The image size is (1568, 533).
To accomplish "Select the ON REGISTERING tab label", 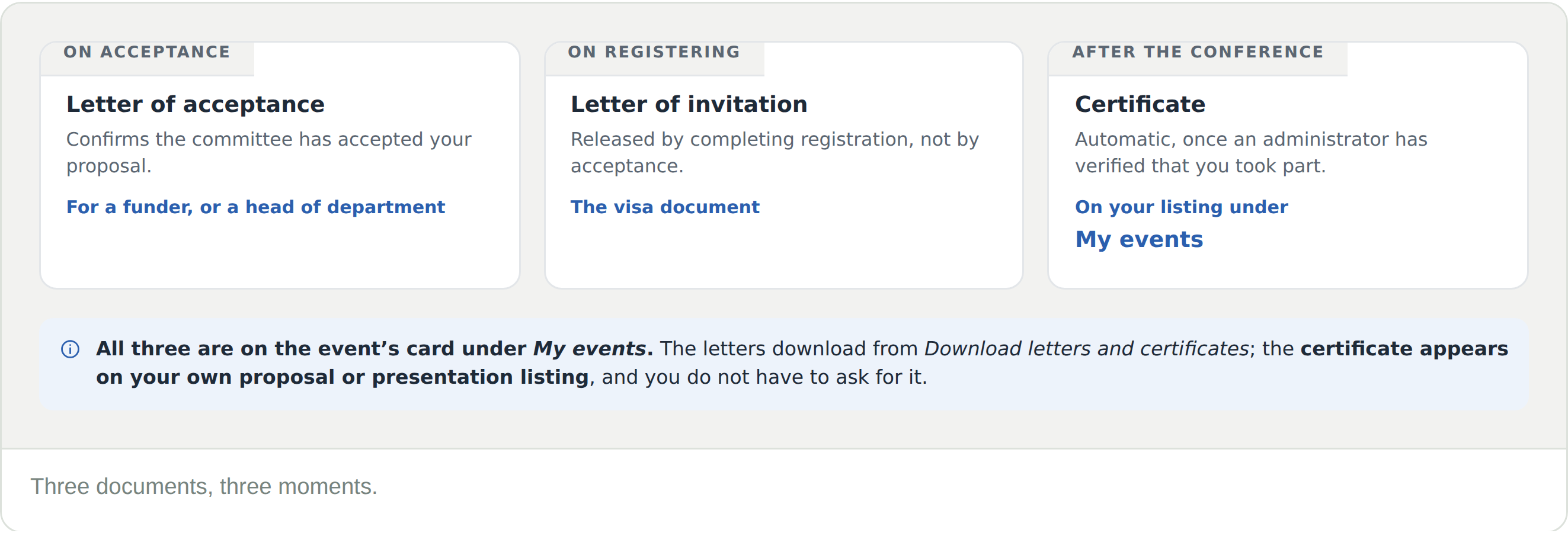I will (x=654, y=52).
